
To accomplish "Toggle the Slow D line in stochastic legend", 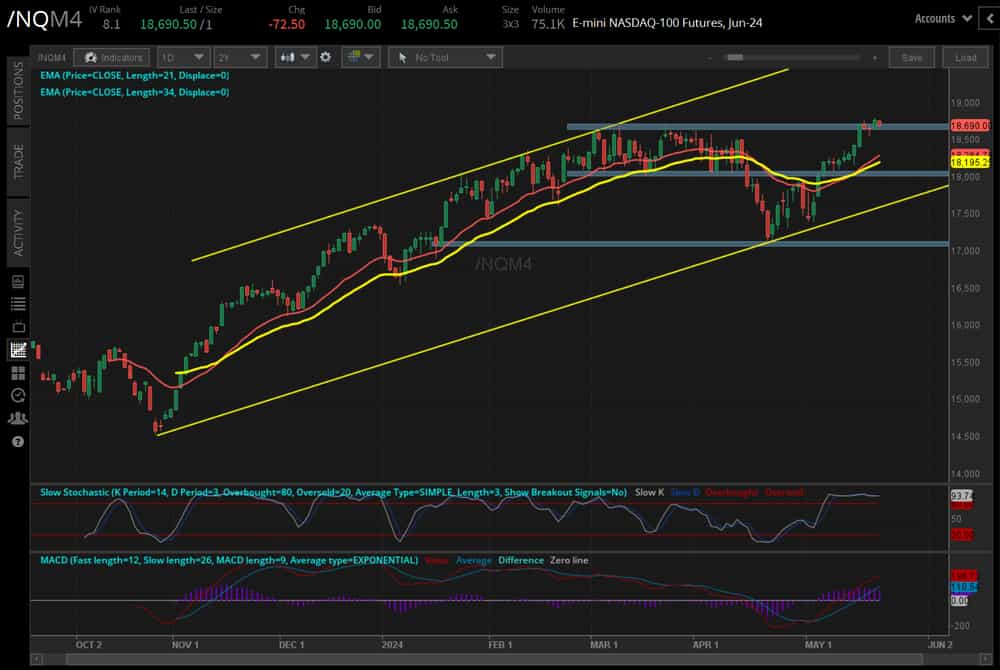I will pyautogui.click(x=684, y=492).
